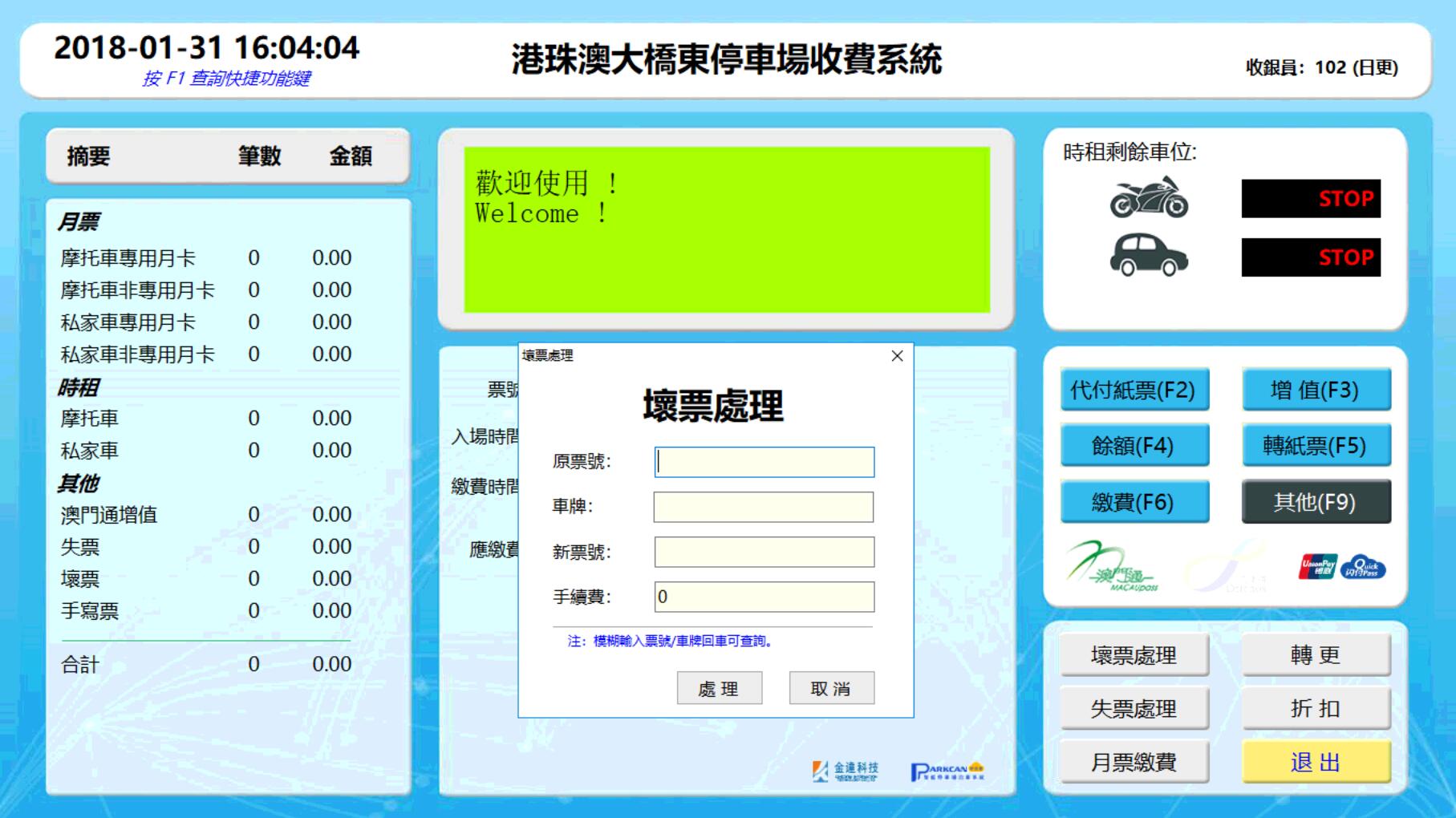Click the car parking availability icon
Image resolution: width=1456 pixels, height=818 pixels.
pos(1149,256)
